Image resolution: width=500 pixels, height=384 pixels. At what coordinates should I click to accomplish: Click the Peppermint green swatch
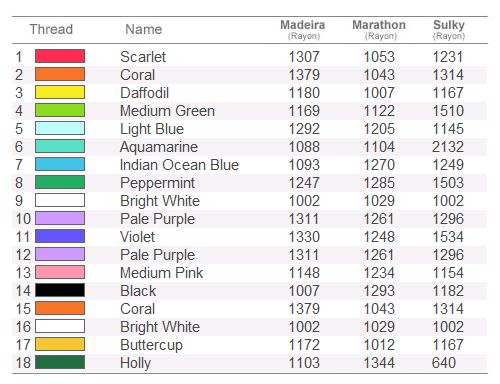60,182
